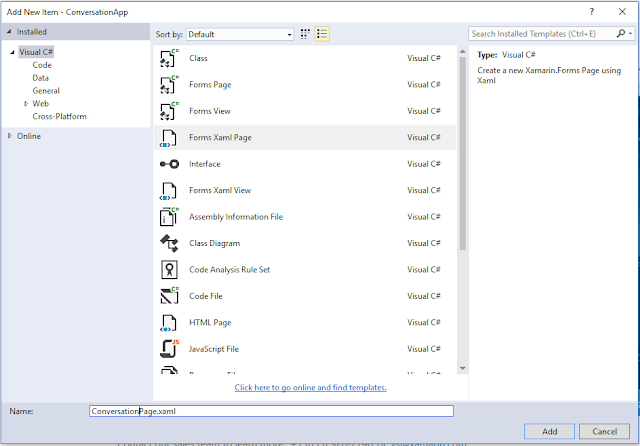Expand the Online section
Screen dimensions: 640x446
[10, 136]
